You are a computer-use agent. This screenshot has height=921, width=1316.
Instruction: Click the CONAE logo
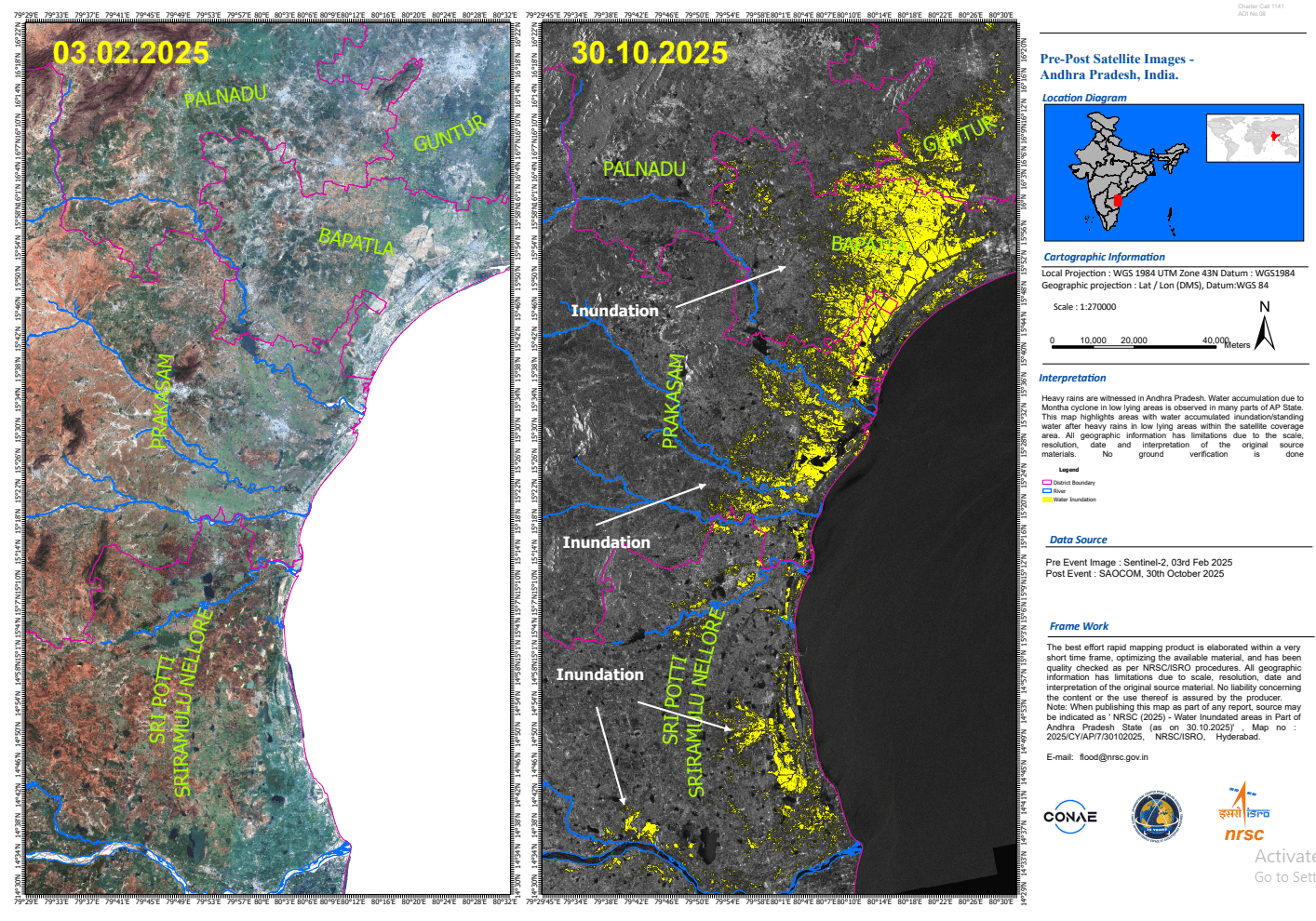tap(1069, 817)
